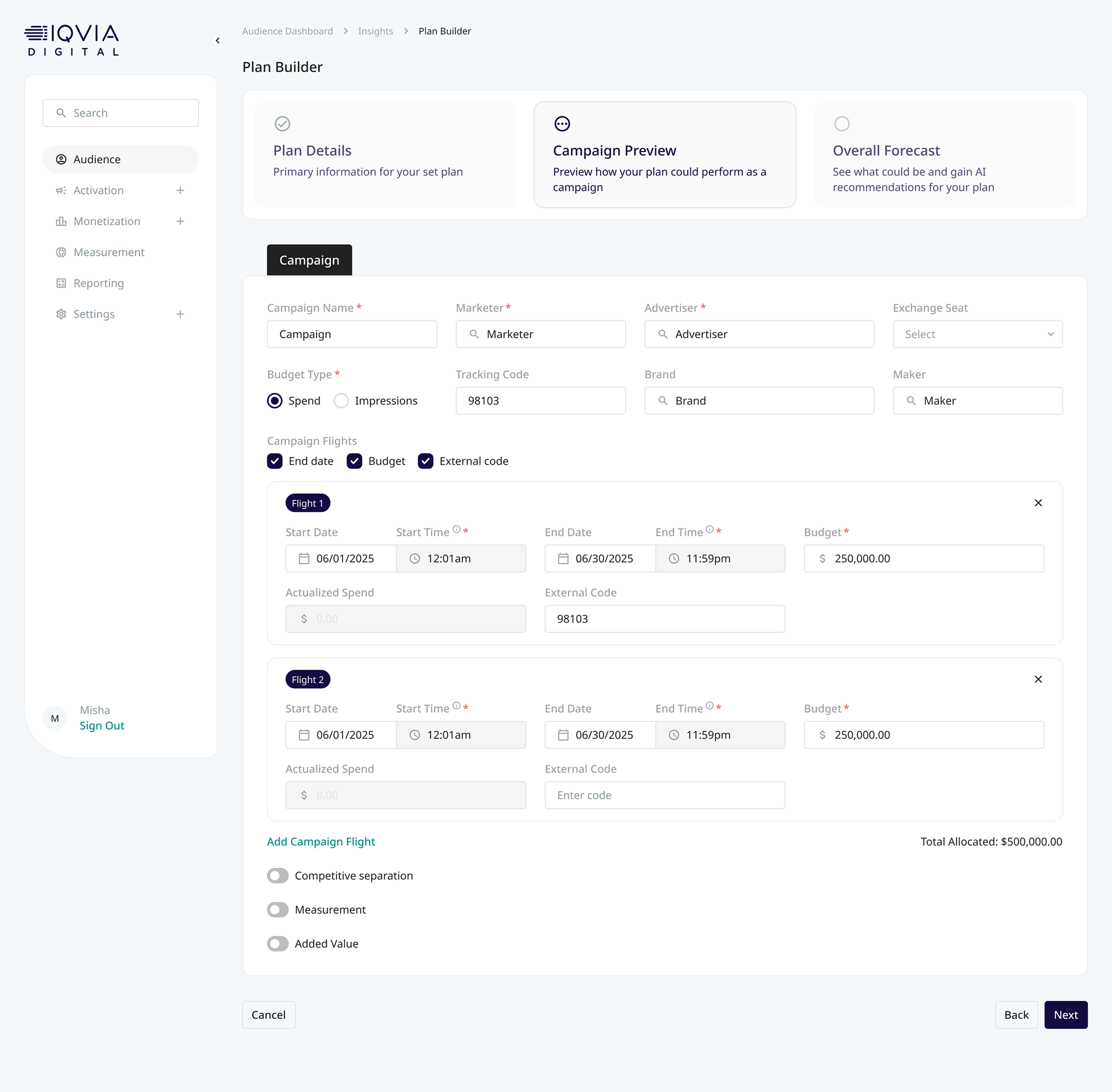This screenshot has height=1092, width=1112.
Task: Enable the Competitive separation toggle
Action: click(x=278, y=876)
